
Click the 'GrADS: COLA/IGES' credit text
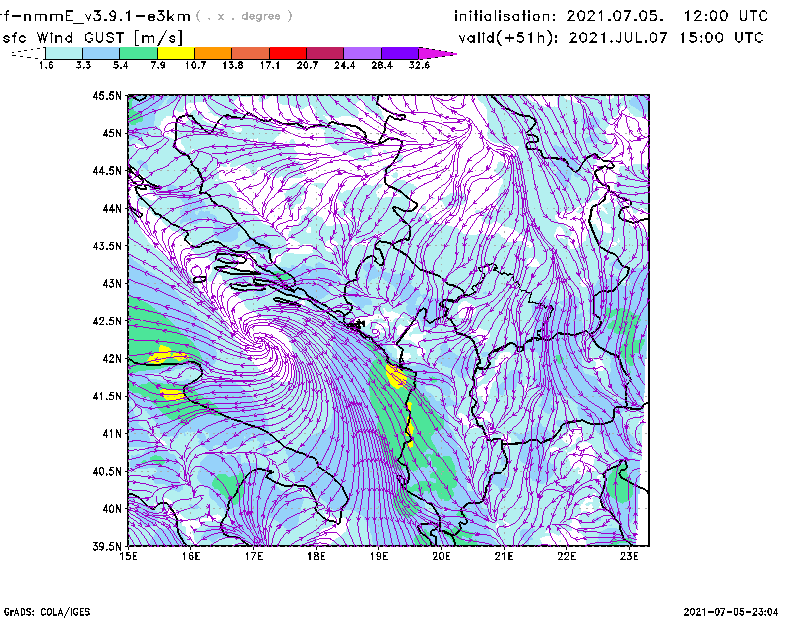47,612
